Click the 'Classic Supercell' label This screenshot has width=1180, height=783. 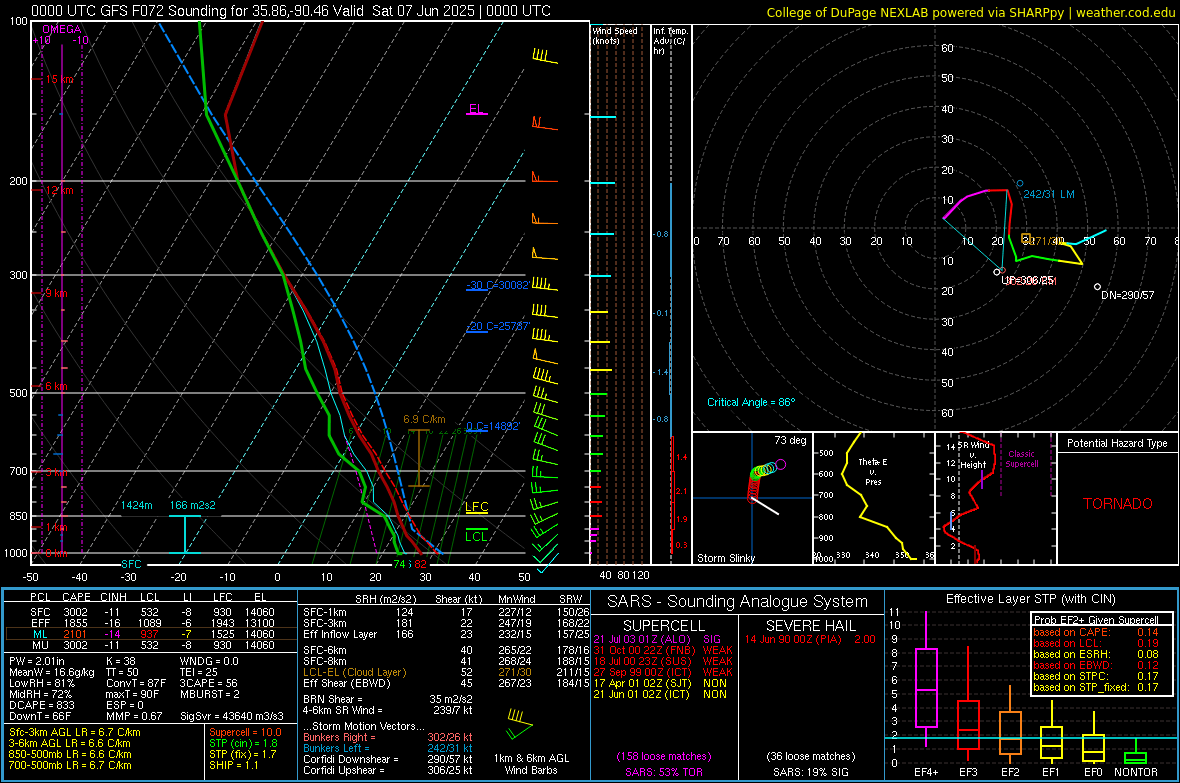click(x=1022, y=459)
